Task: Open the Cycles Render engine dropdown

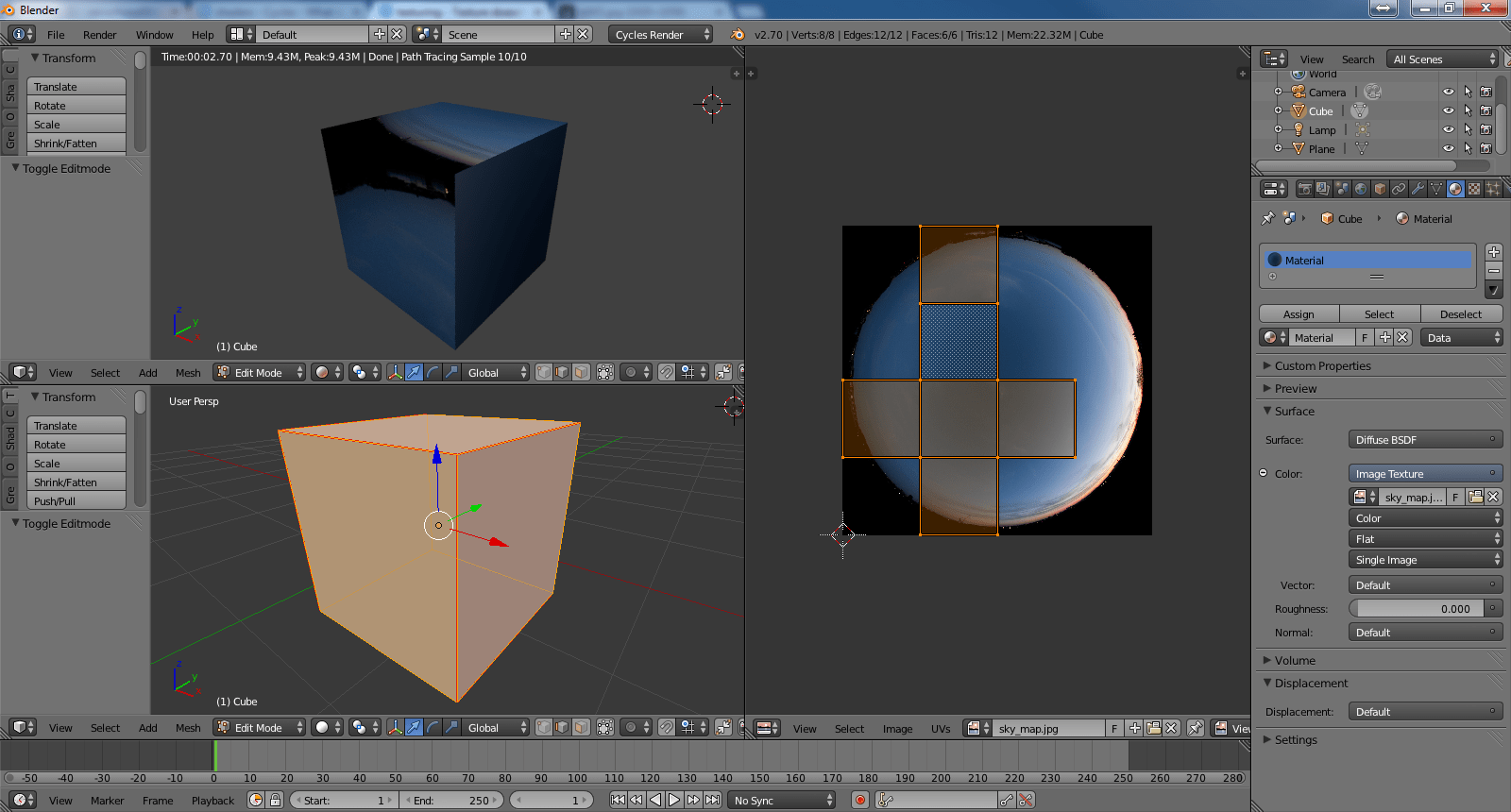Action: click(x=661, y=34)
